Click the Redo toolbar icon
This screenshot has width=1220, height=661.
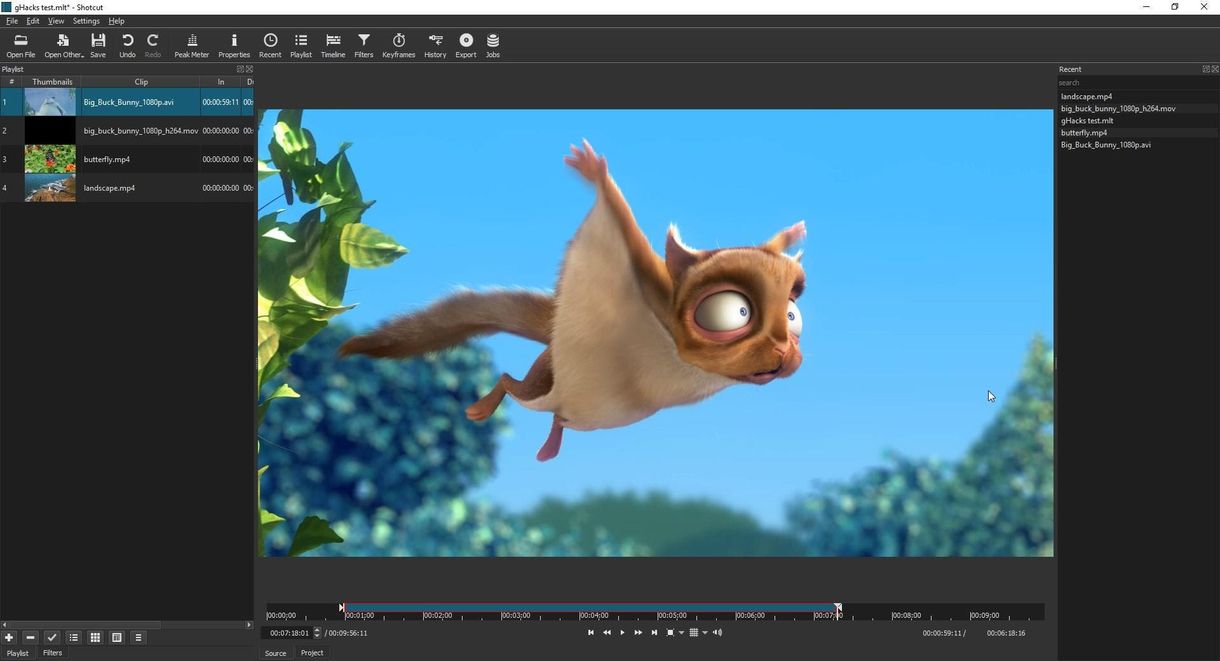click(153, 45)
